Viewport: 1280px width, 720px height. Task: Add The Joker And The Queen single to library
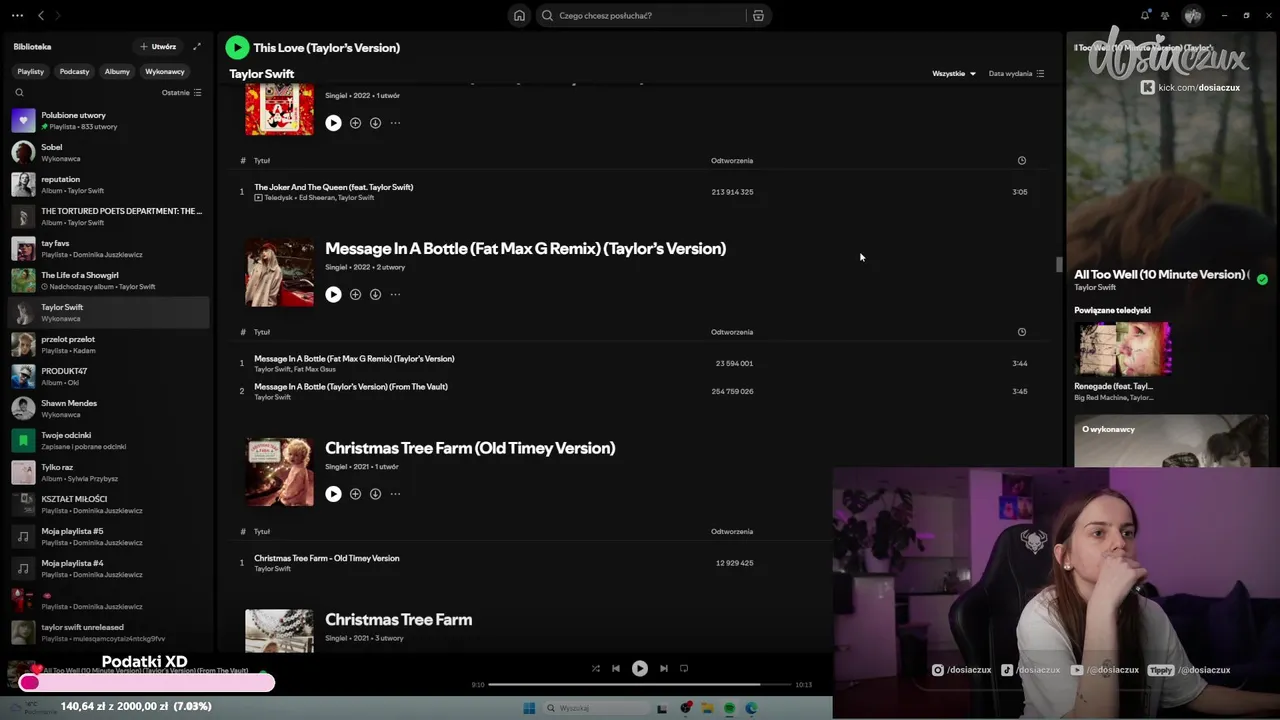pyautogui.click(x=355, y=123)
